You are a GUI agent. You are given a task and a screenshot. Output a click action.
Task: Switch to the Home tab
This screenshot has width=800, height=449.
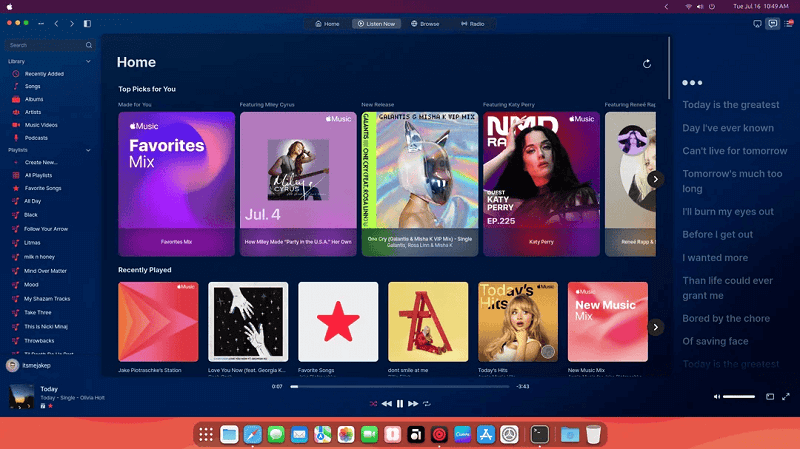click(327, 24)
